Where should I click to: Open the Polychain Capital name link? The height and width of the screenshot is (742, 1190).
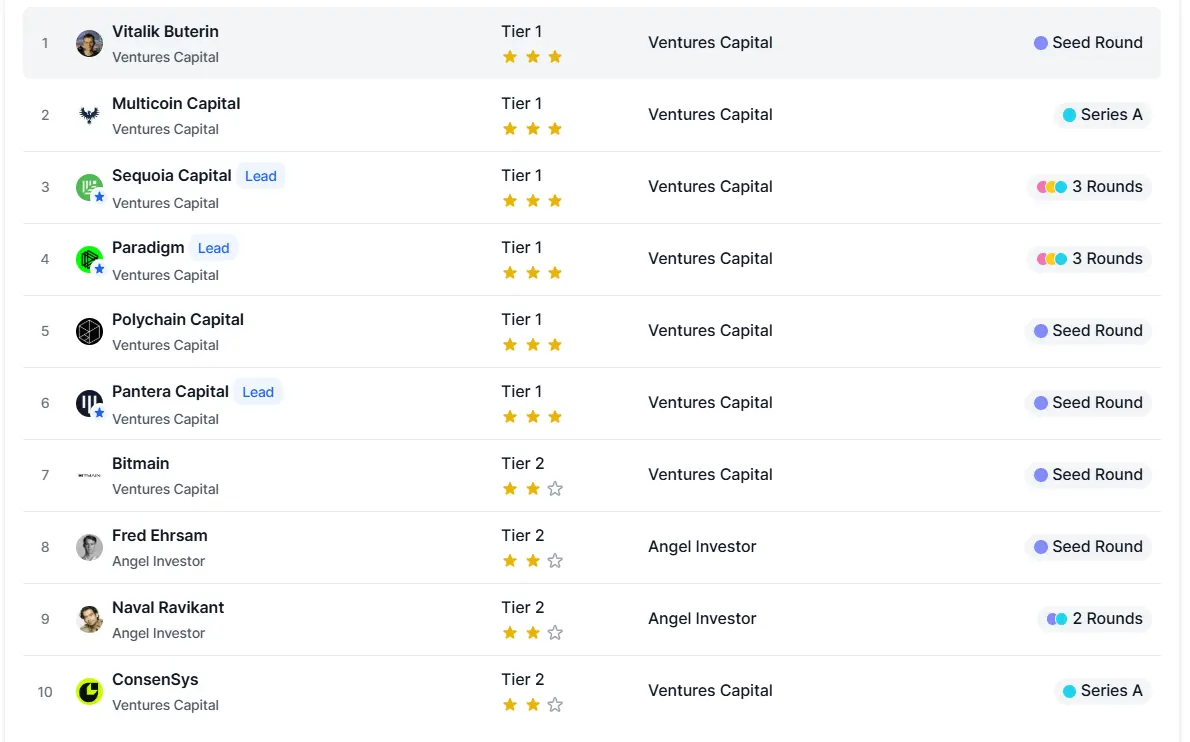click(x=178, y=319)
